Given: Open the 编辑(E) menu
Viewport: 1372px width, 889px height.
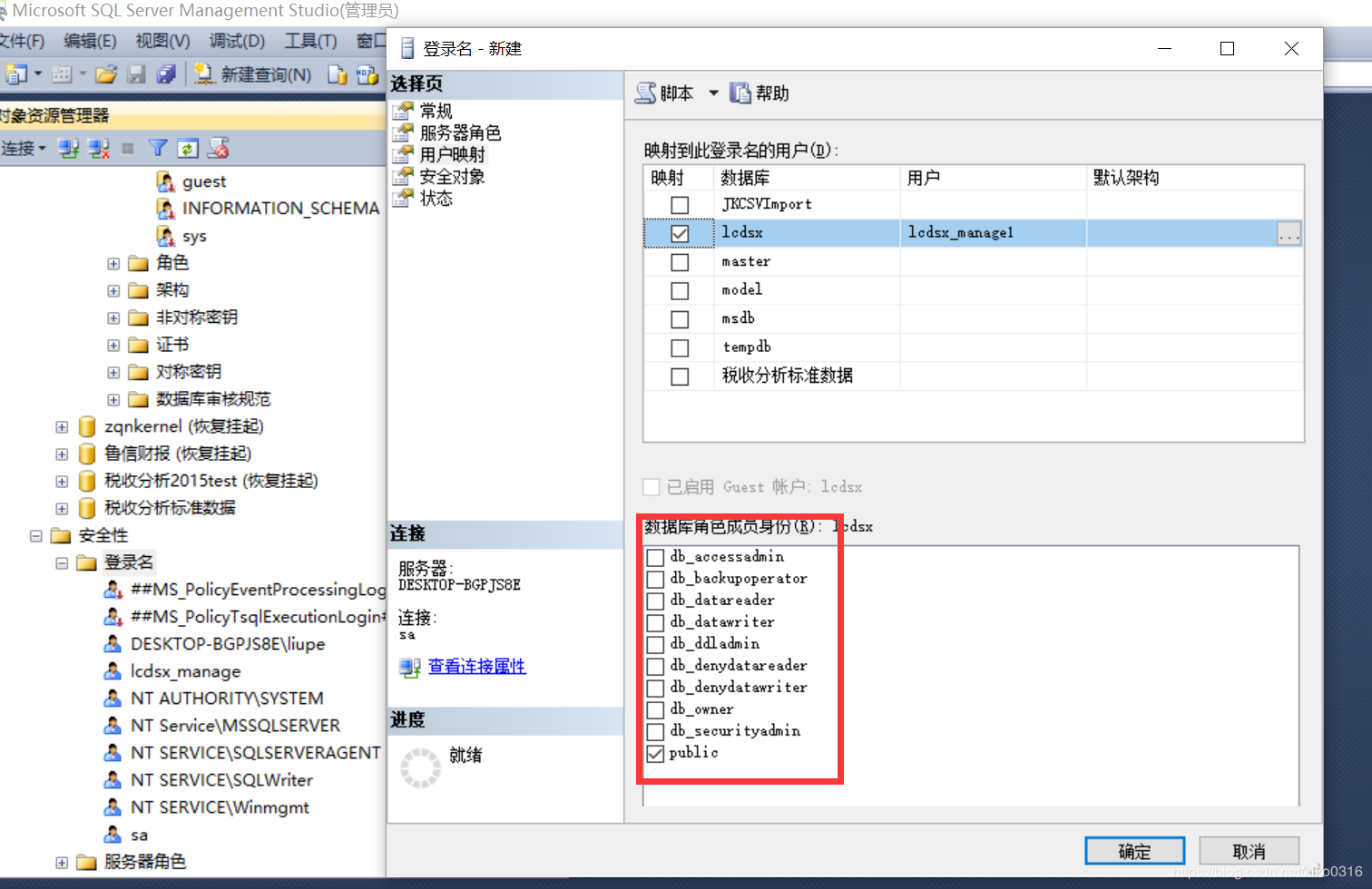Looking at the screenshot, I should (x=90, y=41).
